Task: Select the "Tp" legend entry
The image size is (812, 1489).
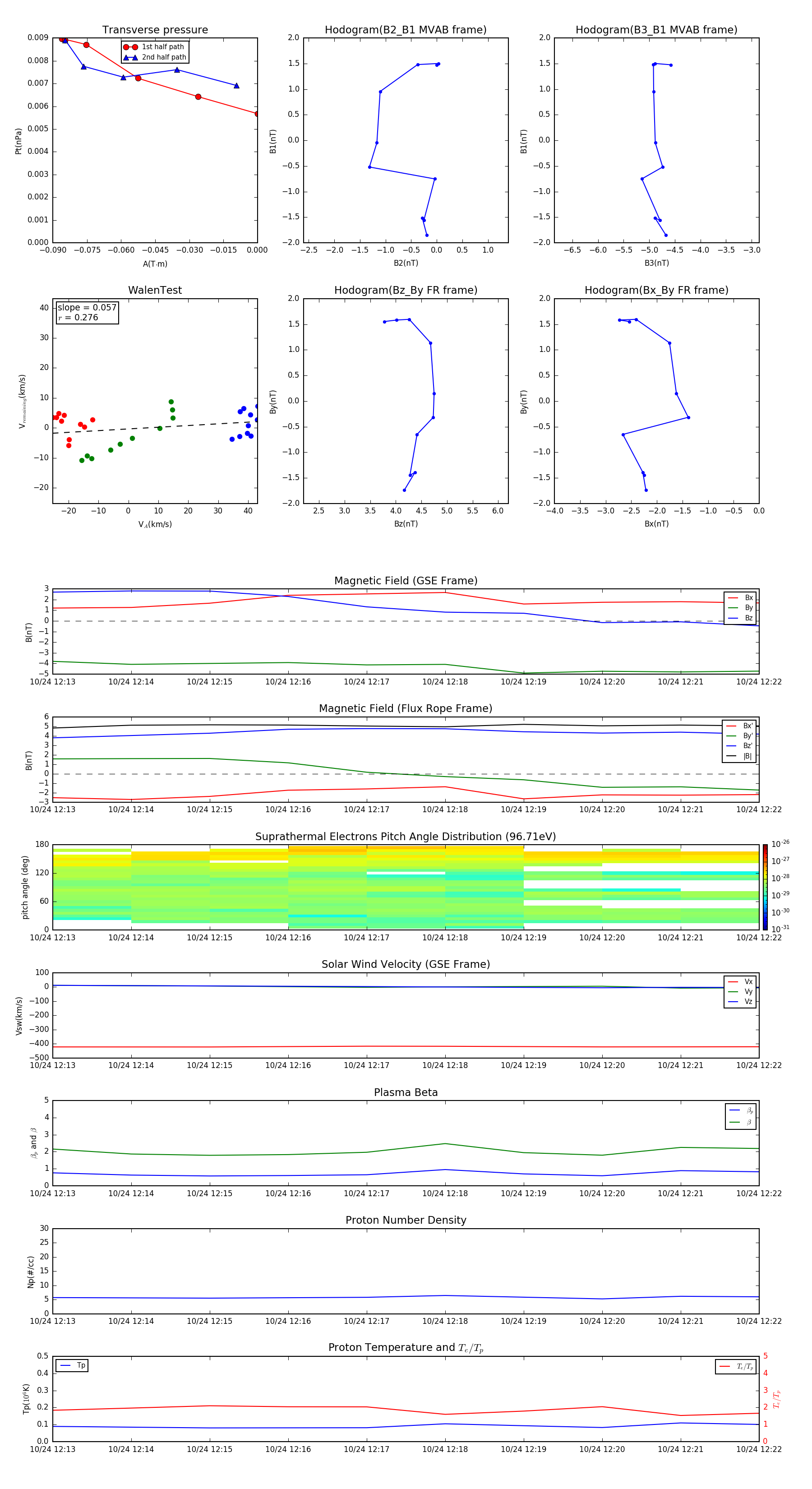Action: click(x=72, y=1365)
